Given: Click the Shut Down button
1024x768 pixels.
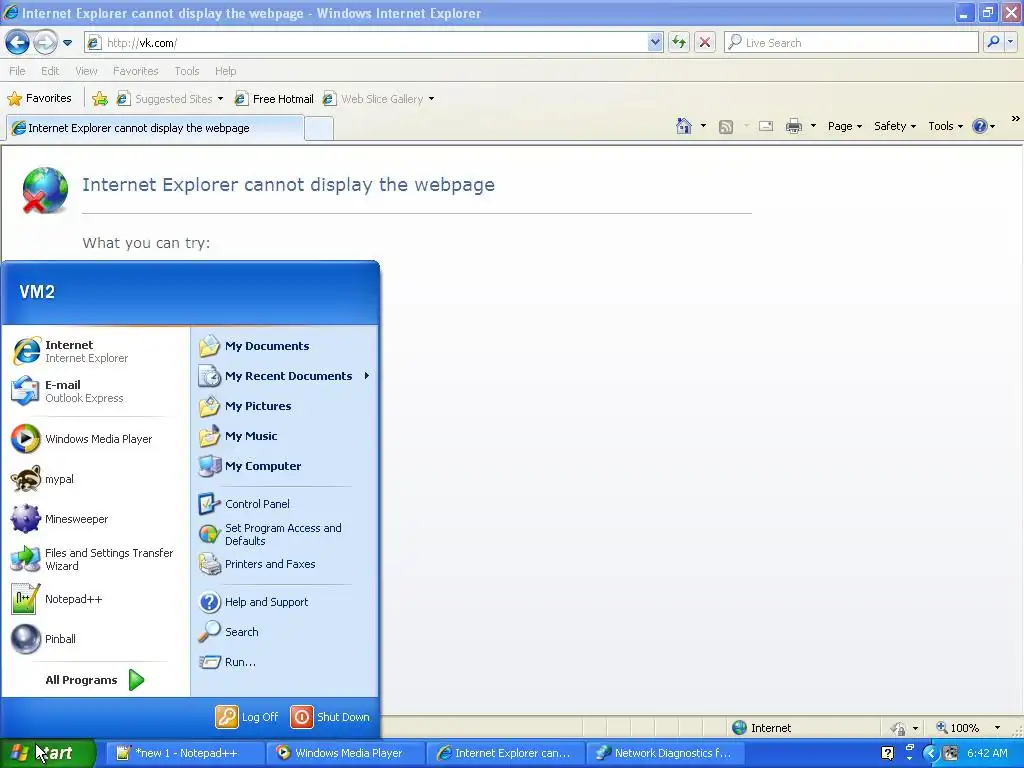Looking at the screenshot, I should point(330,717).
